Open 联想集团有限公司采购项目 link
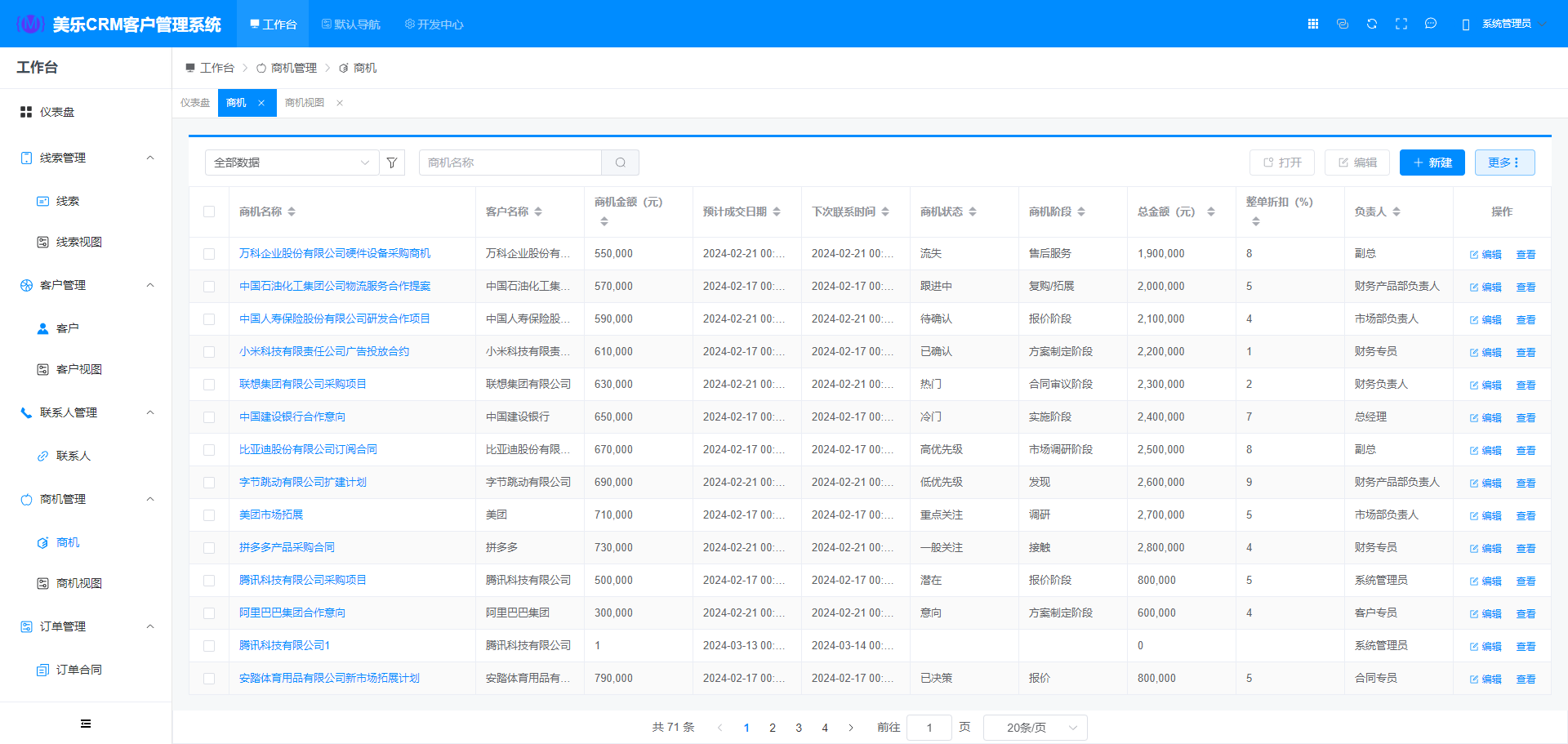Screen dimensions: 1568x744 [303, 384]
